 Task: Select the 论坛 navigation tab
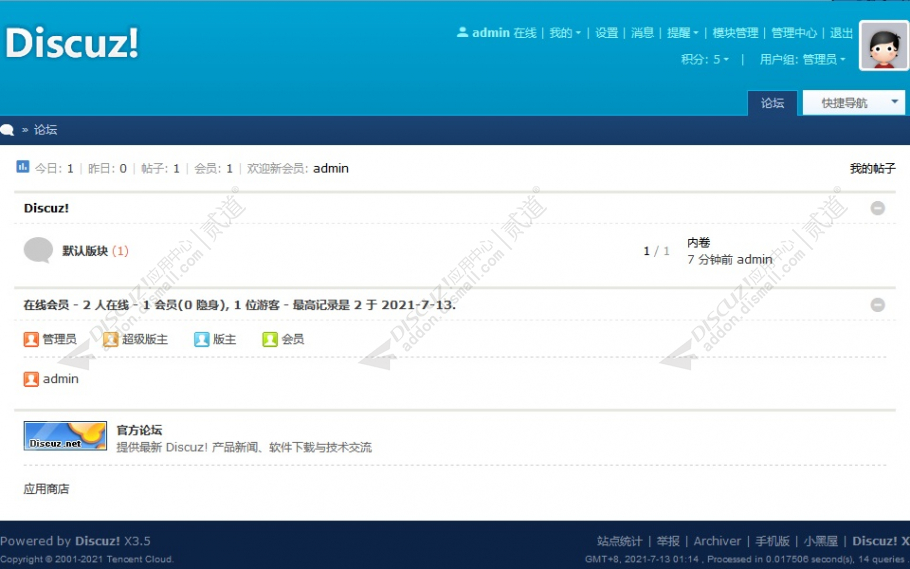point(772,103)
